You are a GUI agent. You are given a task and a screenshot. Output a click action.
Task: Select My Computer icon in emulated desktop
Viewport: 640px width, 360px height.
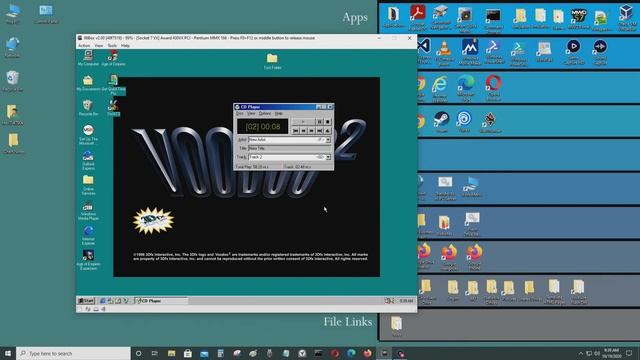click(88, 58)
